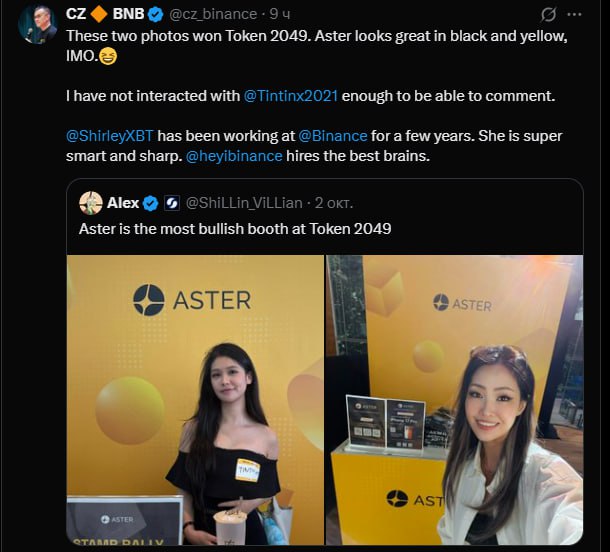The height and width of the screenshot is (552, 610).
Task: Open CZ's profile avatar picture
Action: point(38,24)
